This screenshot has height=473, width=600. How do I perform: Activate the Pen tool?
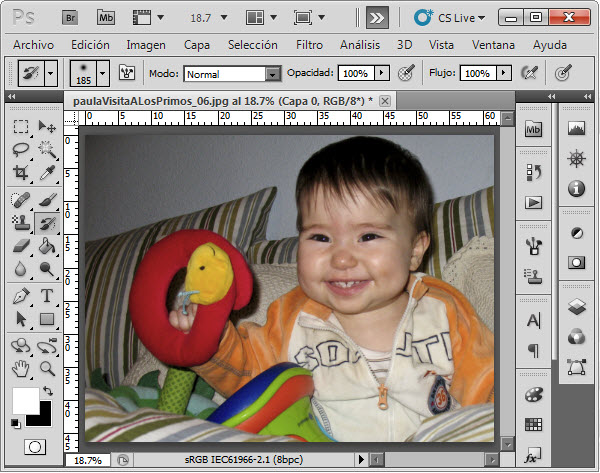pos(21,296)
